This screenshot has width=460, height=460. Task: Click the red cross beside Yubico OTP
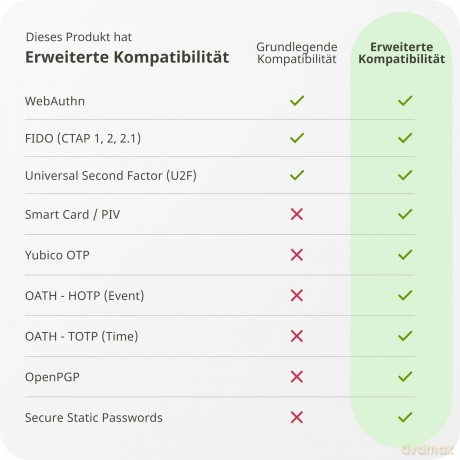(297, 255)
